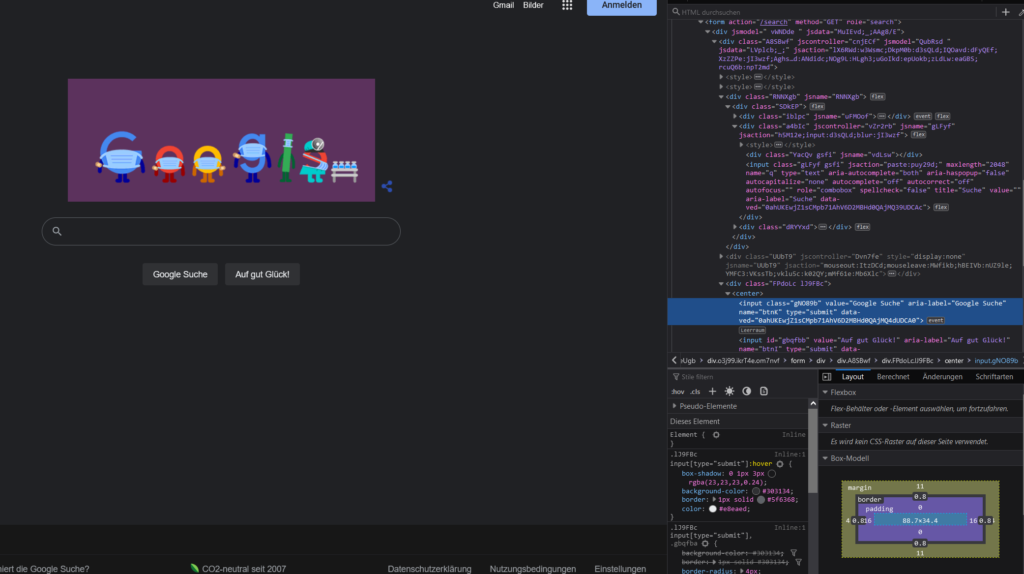Click the CO2-neutral leaf icon
Image resolution: width=1024 pixels, height=574 pixels.
pos(195,568)
